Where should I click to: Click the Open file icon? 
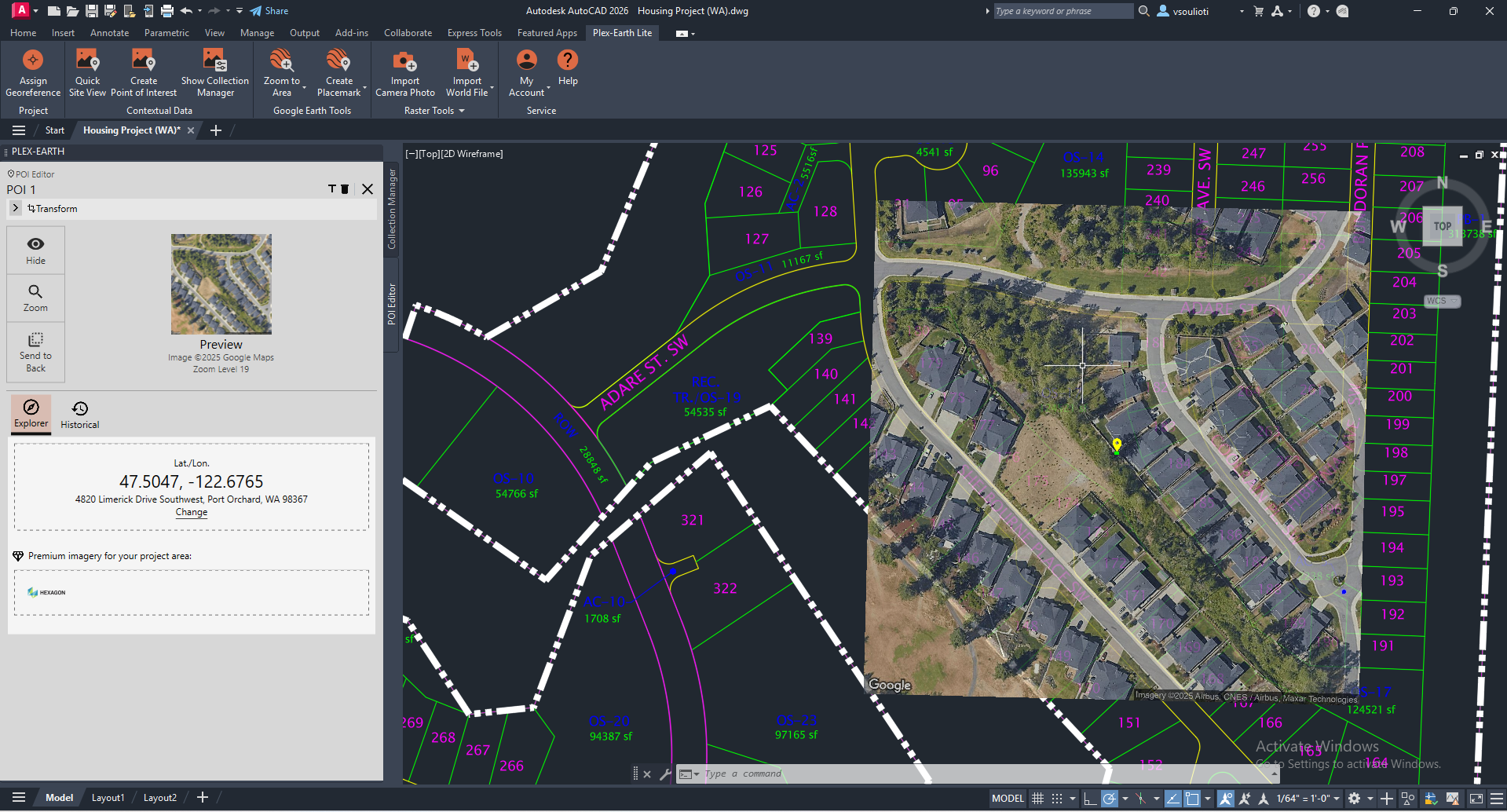[72, 11]
